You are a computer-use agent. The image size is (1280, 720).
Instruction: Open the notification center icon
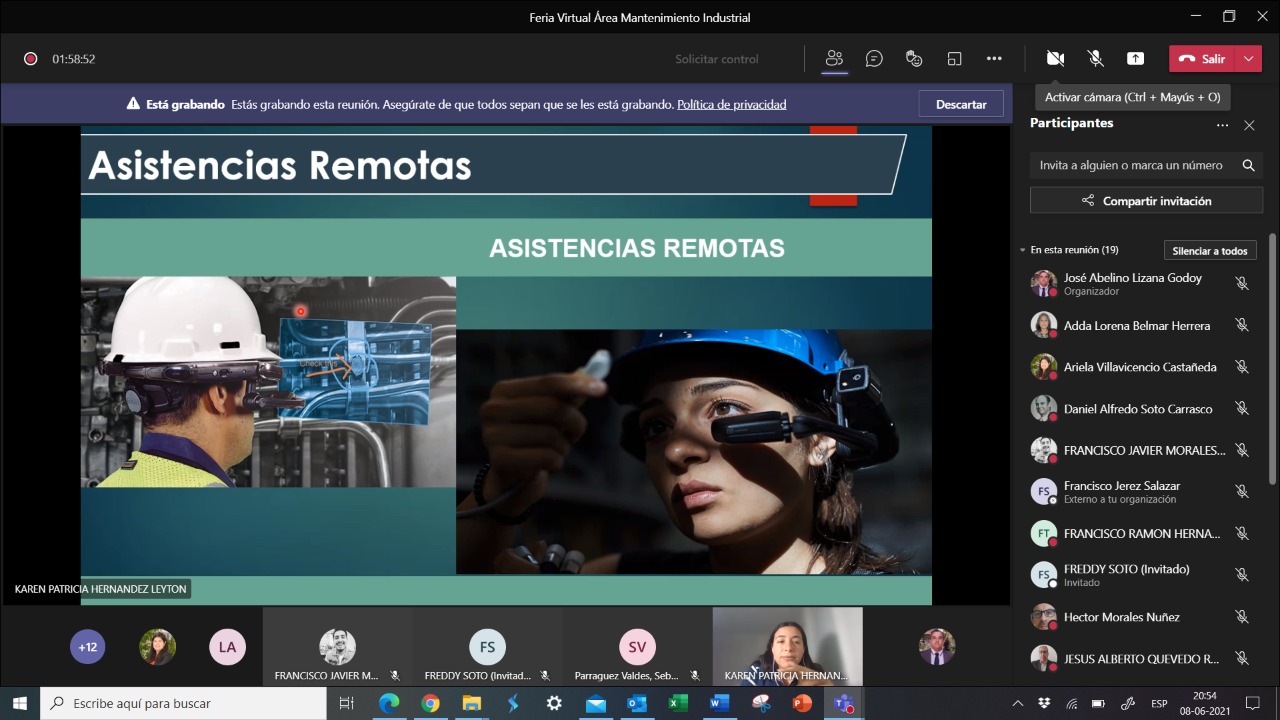1252,703
